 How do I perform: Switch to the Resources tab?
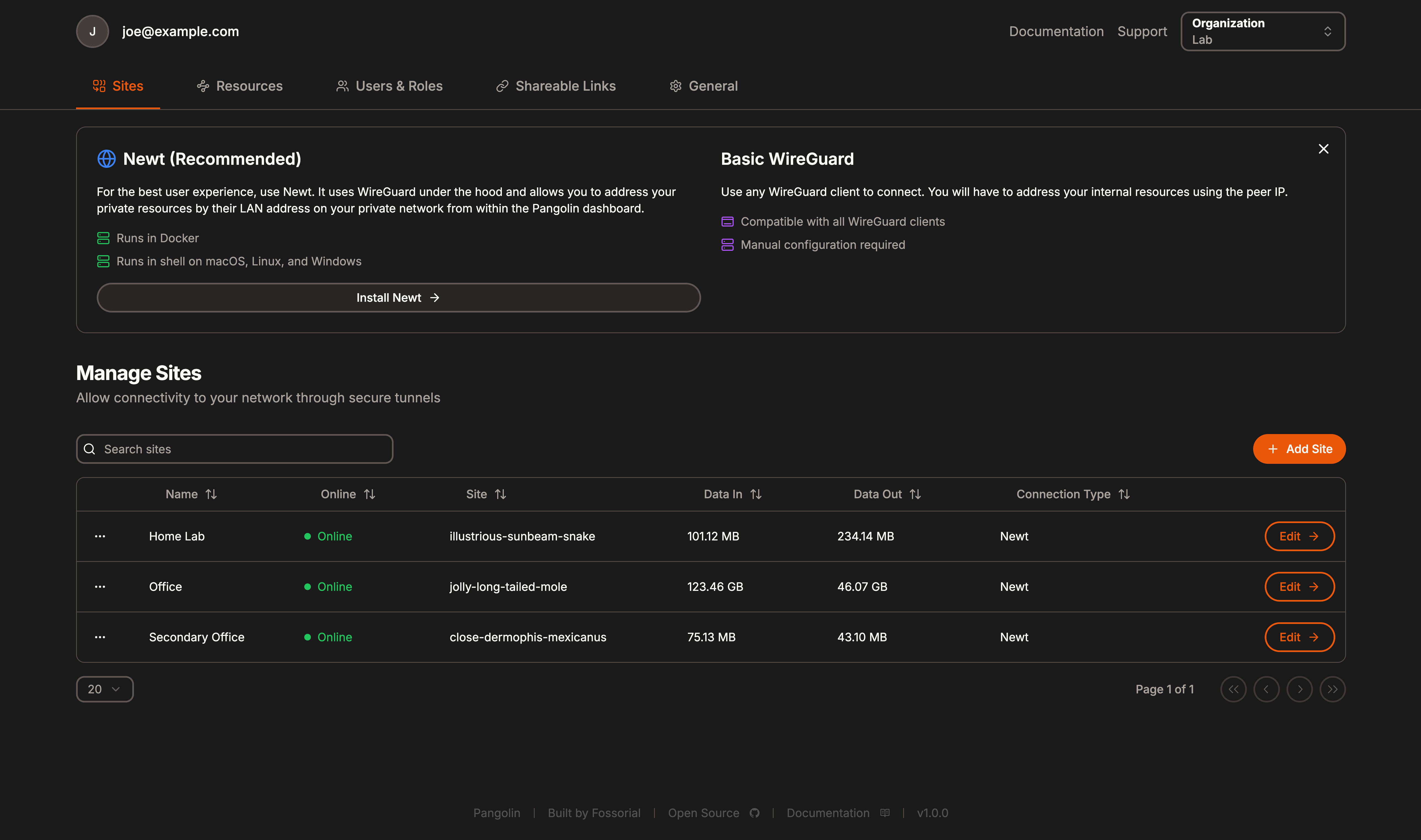(239, 86)
